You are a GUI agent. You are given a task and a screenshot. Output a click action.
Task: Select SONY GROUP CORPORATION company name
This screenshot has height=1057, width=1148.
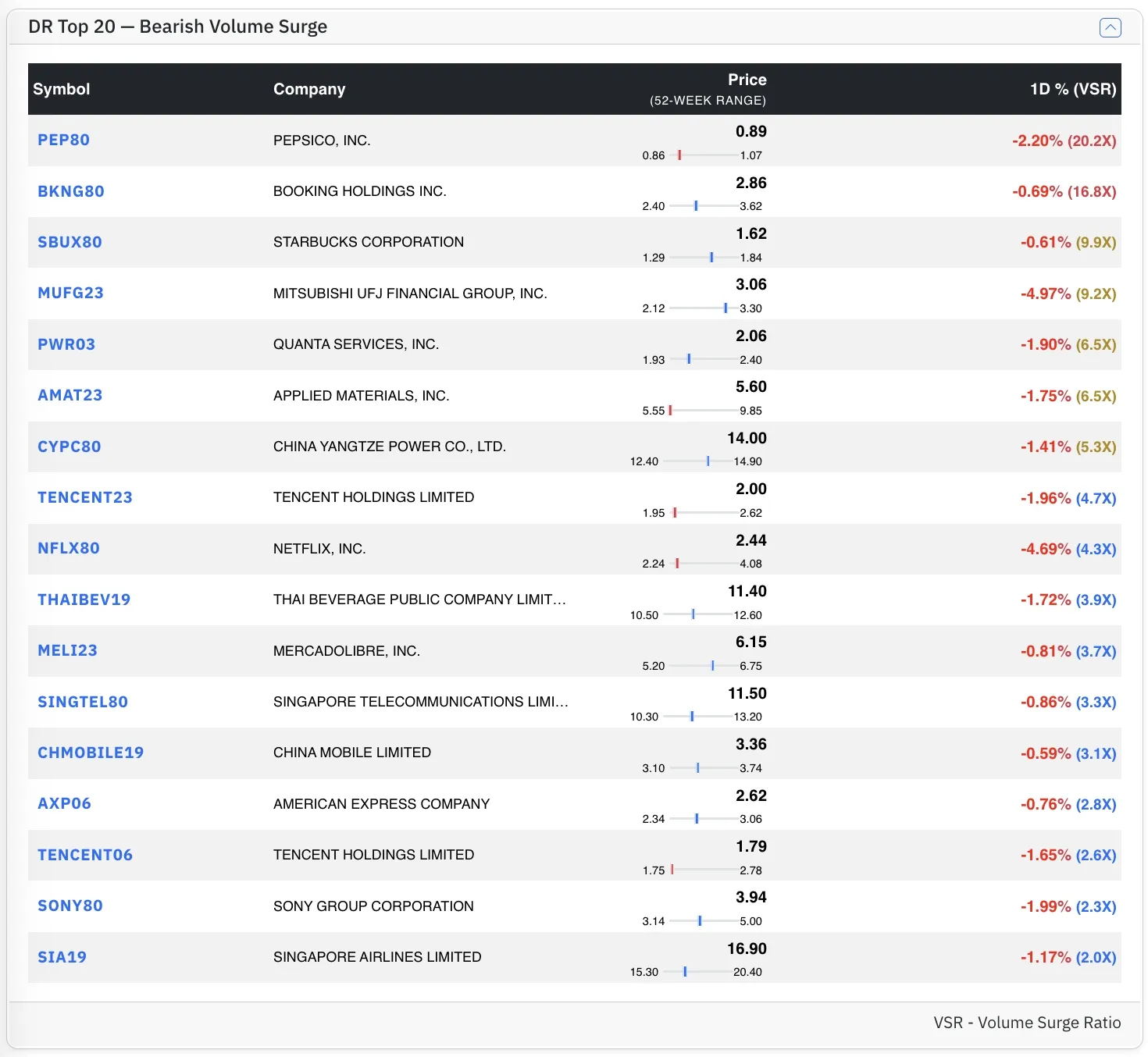(373, 906)
